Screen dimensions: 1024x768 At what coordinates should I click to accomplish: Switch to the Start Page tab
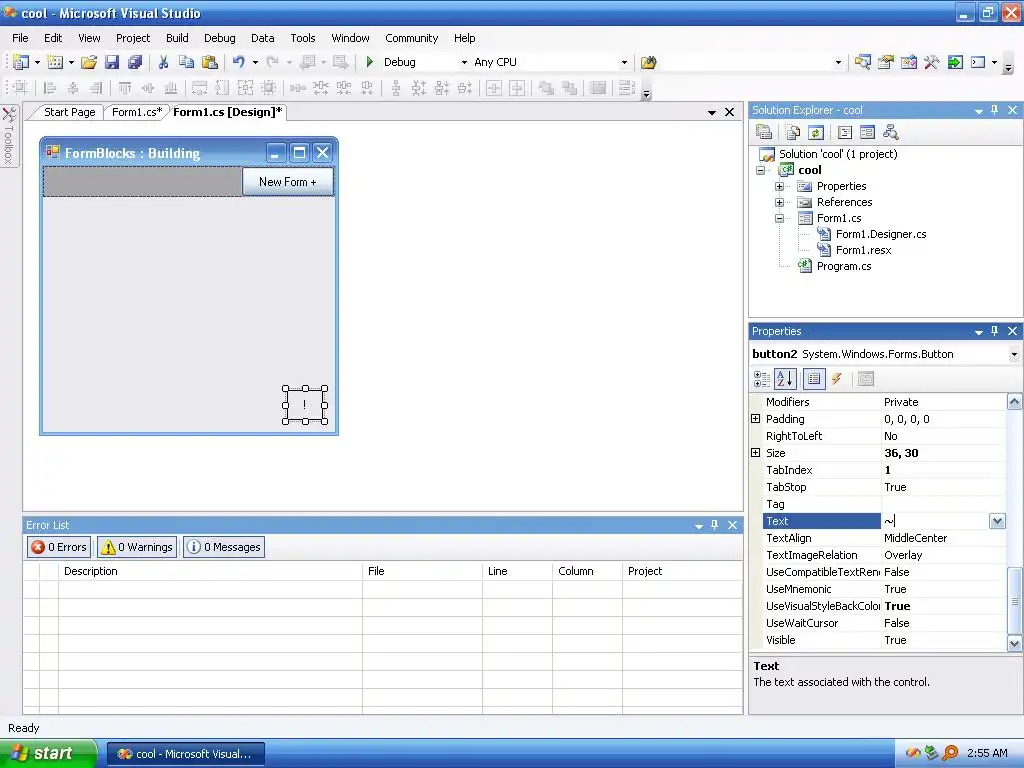click(x=69, y=112)
